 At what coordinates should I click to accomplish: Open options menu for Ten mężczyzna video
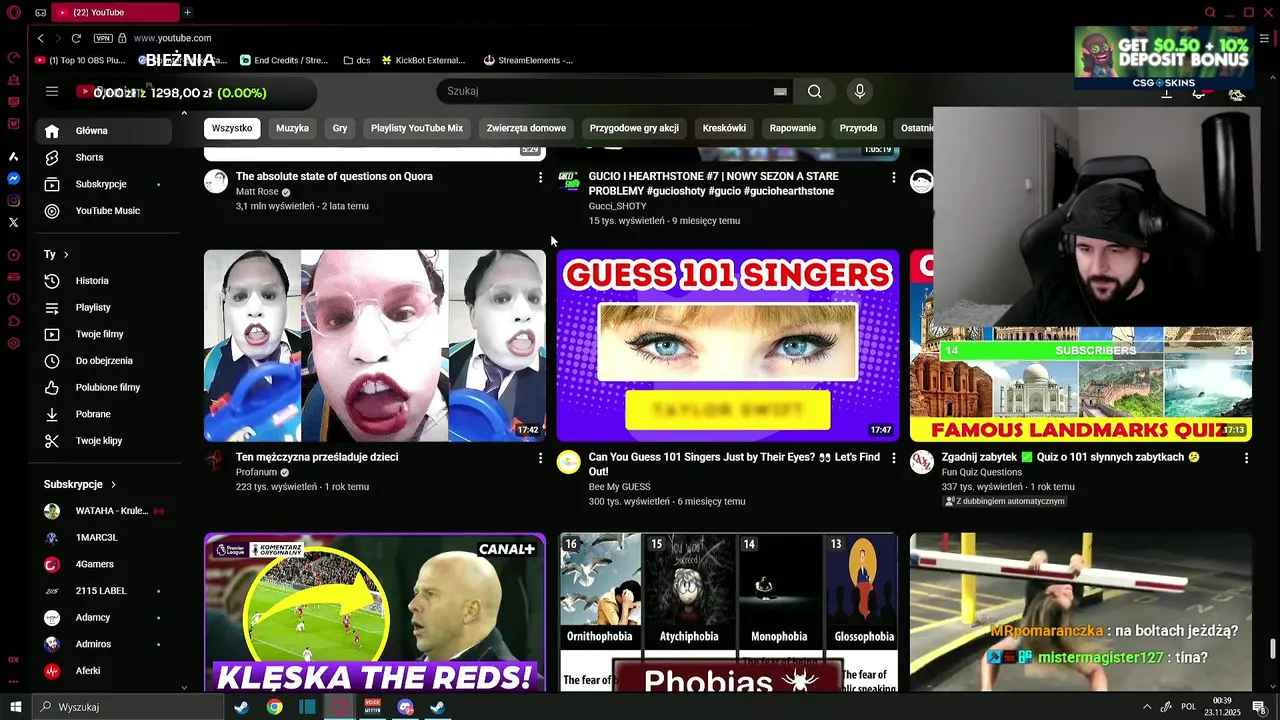tap(540, 458)
